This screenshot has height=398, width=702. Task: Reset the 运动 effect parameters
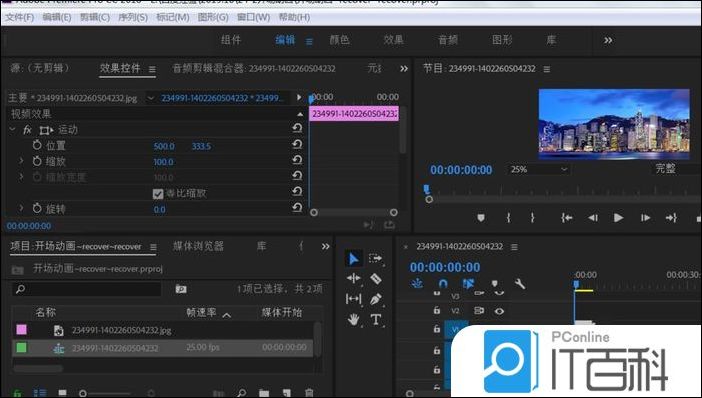(297, 128)
